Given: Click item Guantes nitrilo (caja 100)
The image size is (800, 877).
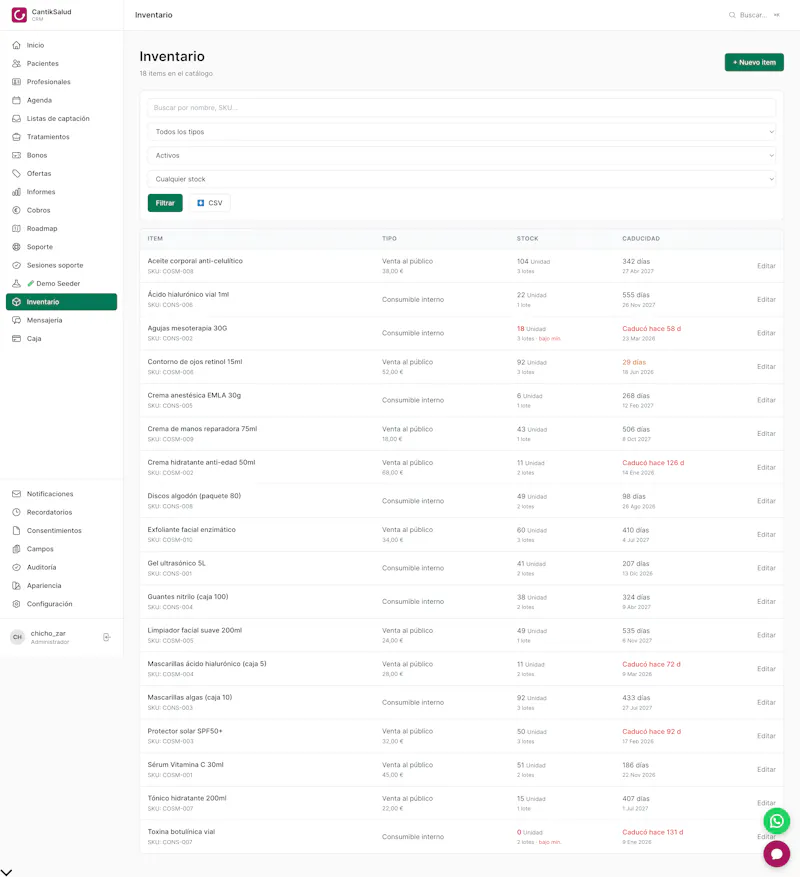Looking at the screenshot, I should 188,597.
